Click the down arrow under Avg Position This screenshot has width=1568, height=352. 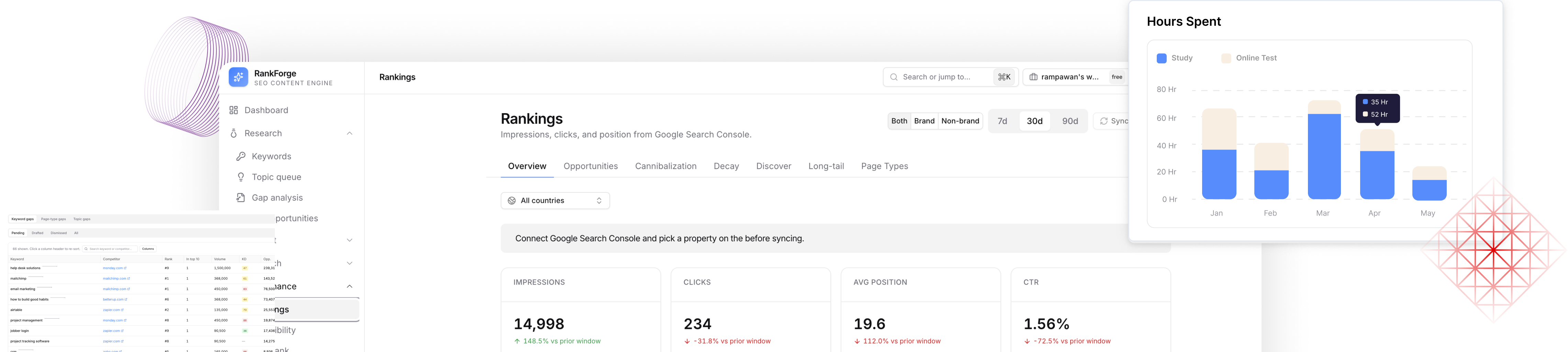[x=857, y=342]
